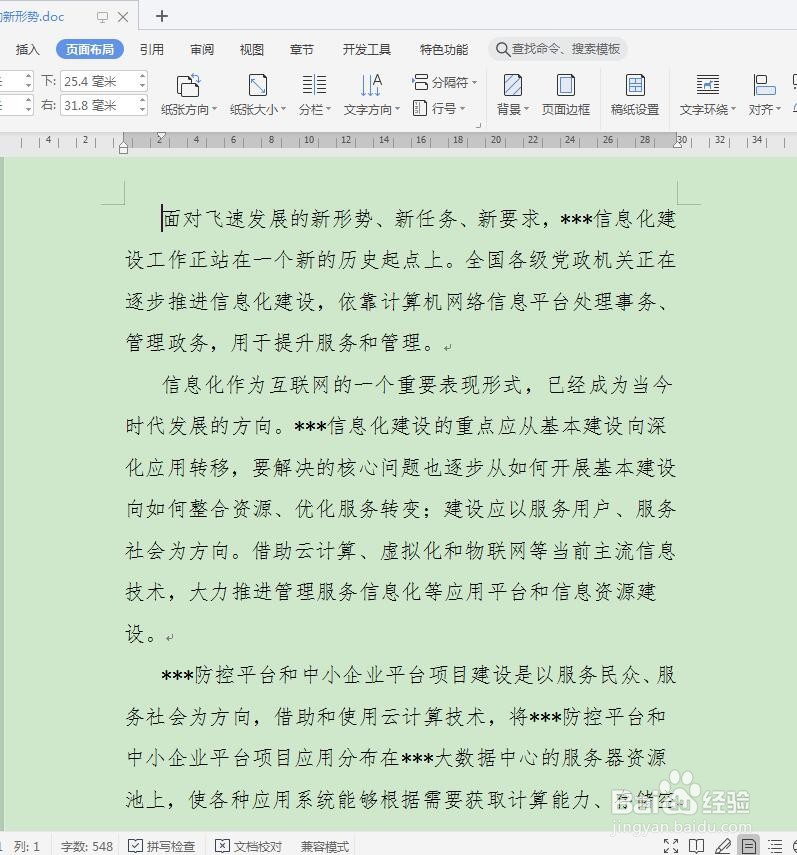Viewport: 797px width, 855px height.
Task: Select the 页面布局 Page Layout tab
Action: coord(90,49)
